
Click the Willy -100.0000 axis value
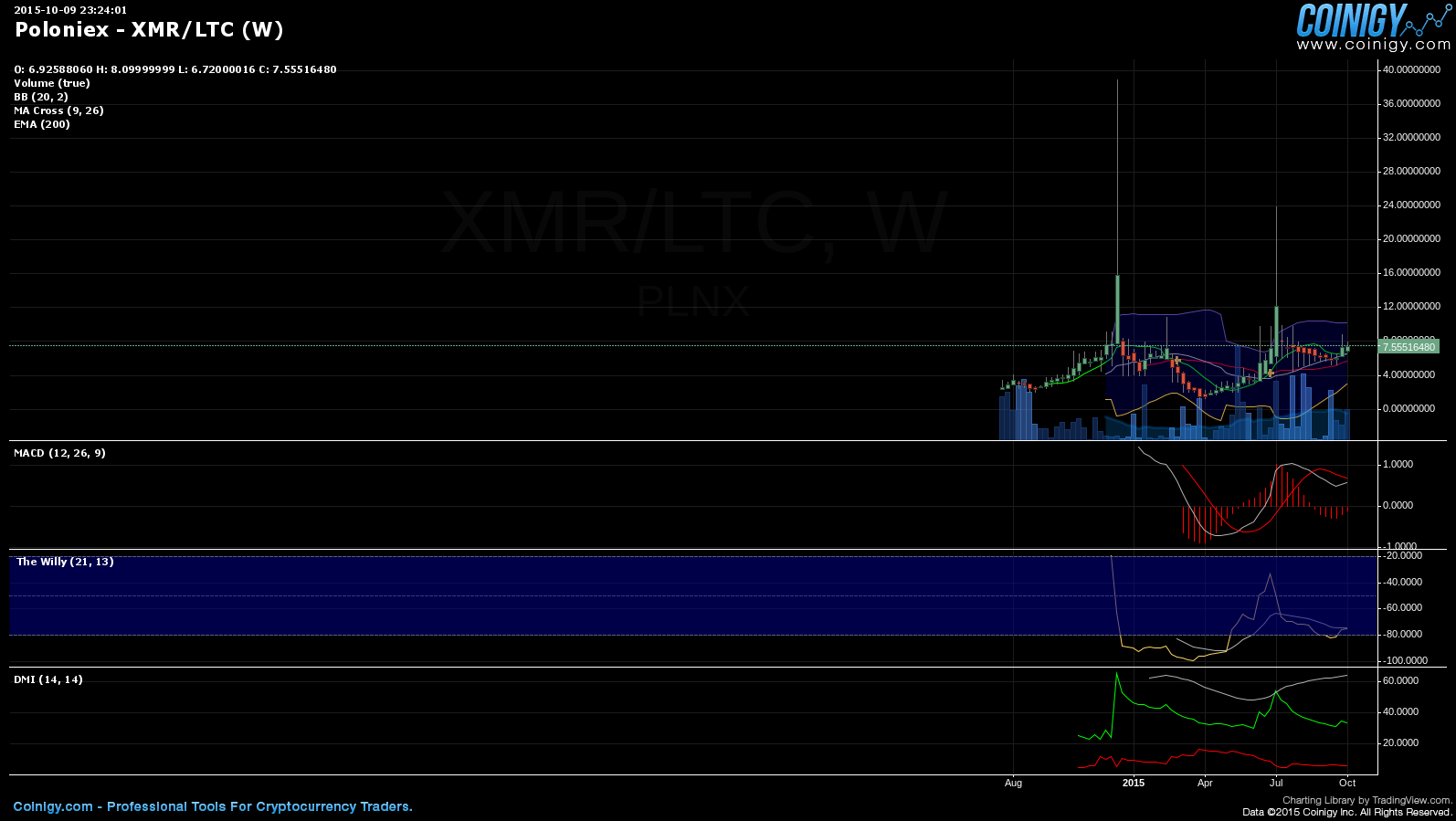click(1405, 660)
